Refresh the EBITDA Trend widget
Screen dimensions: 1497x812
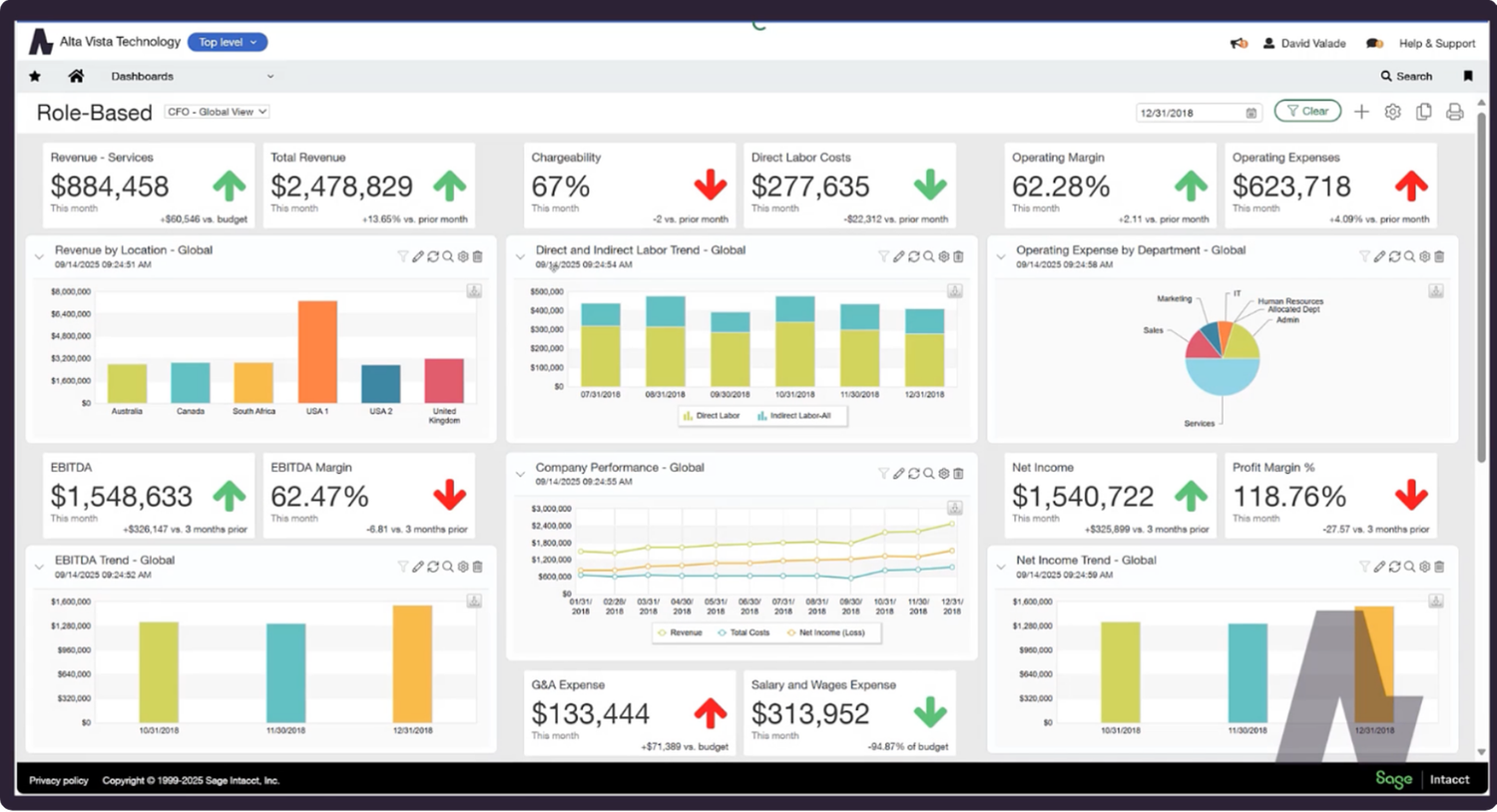click(x=433, y=567)
